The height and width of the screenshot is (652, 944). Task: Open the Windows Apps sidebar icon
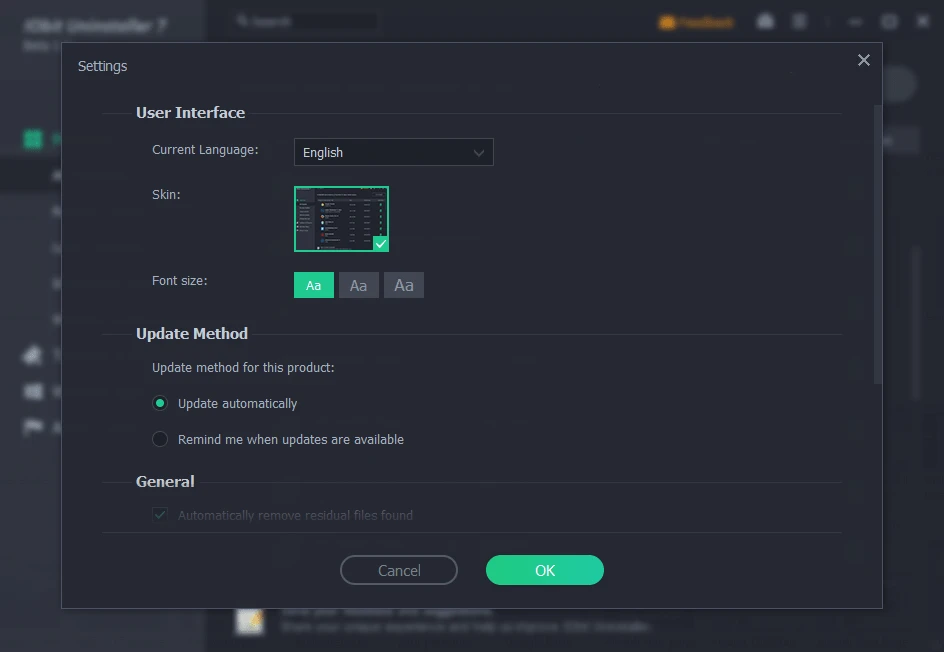(x=33, y=391)
